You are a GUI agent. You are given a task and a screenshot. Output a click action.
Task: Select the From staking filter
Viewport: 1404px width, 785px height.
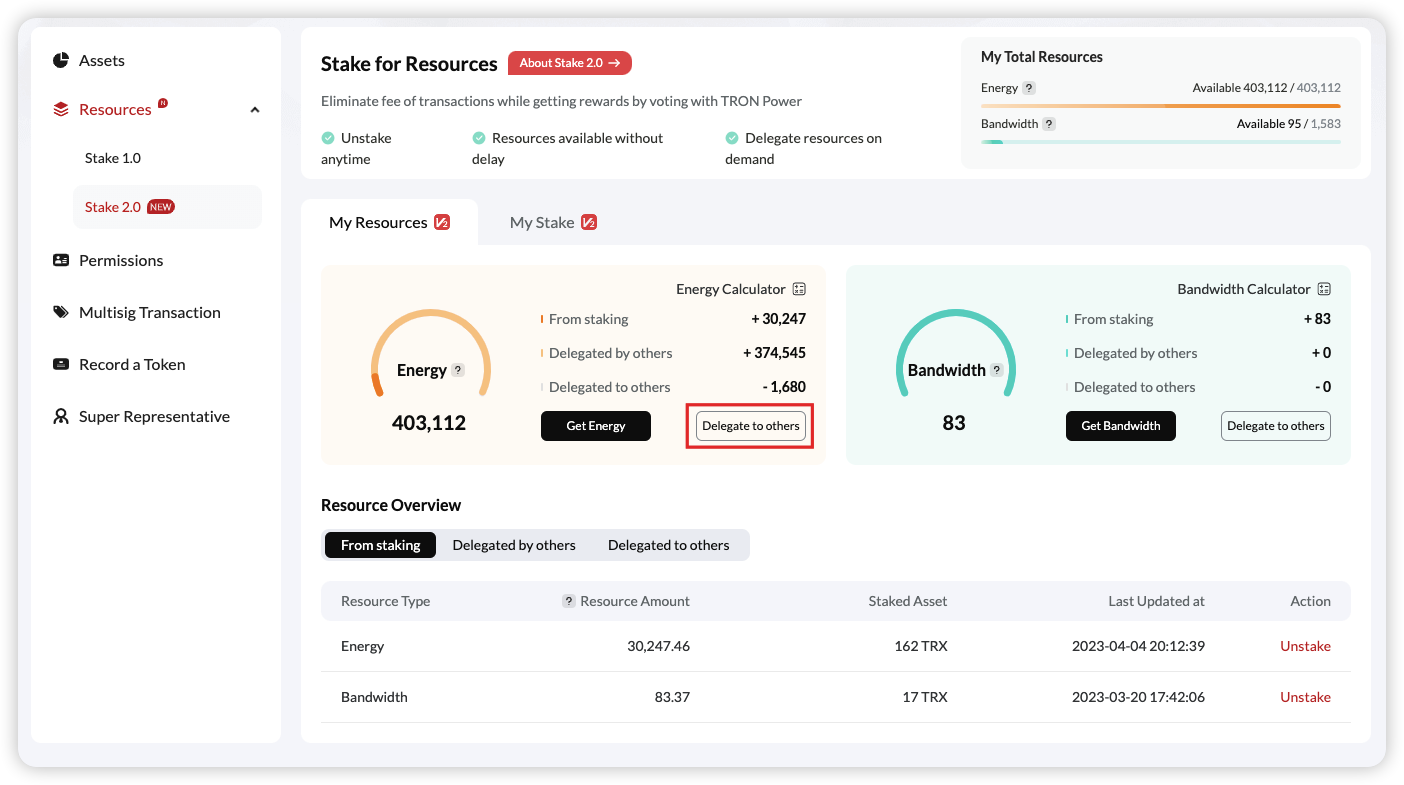tap(380, 545)
